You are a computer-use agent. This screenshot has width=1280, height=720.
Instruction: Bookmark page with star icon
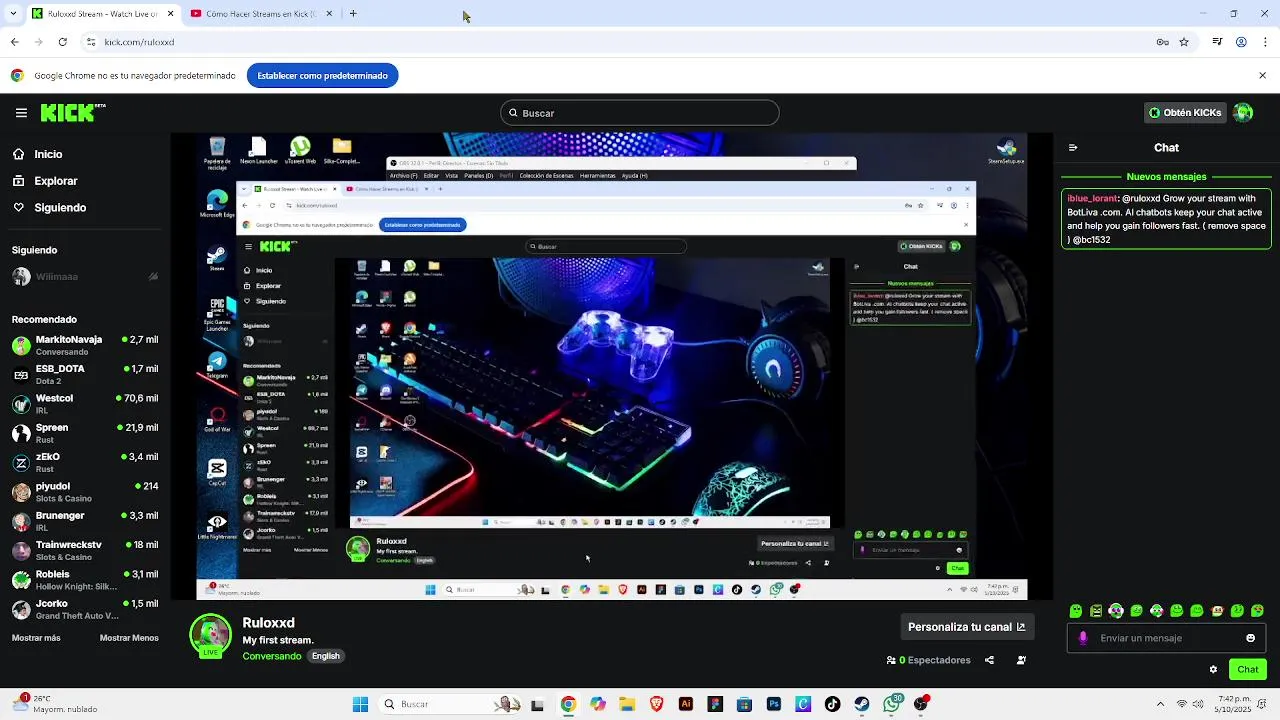tap(1184, 42)
